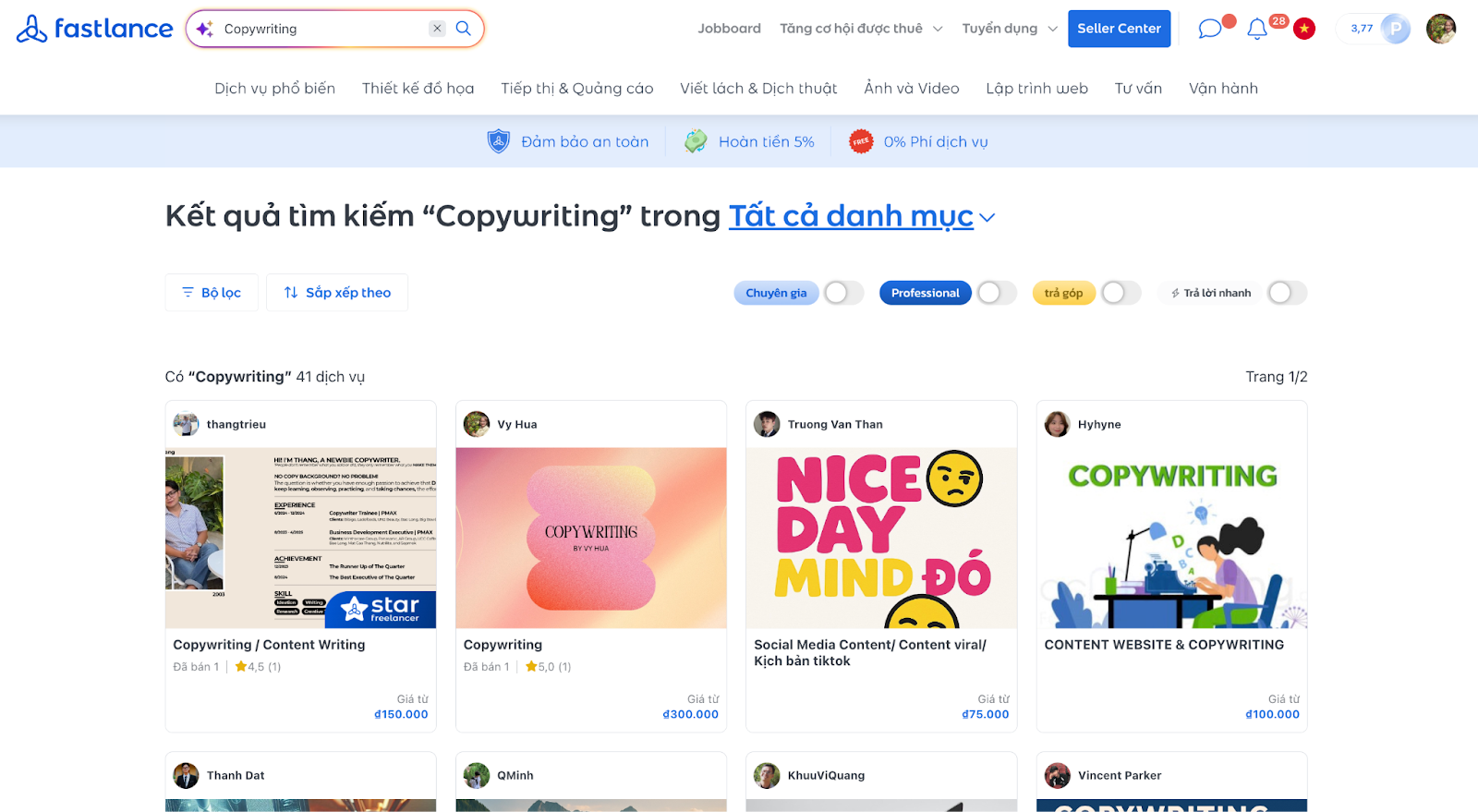Open the Social Media Content viral gig title
1478x812 pixels.
[x=870, y=652]
